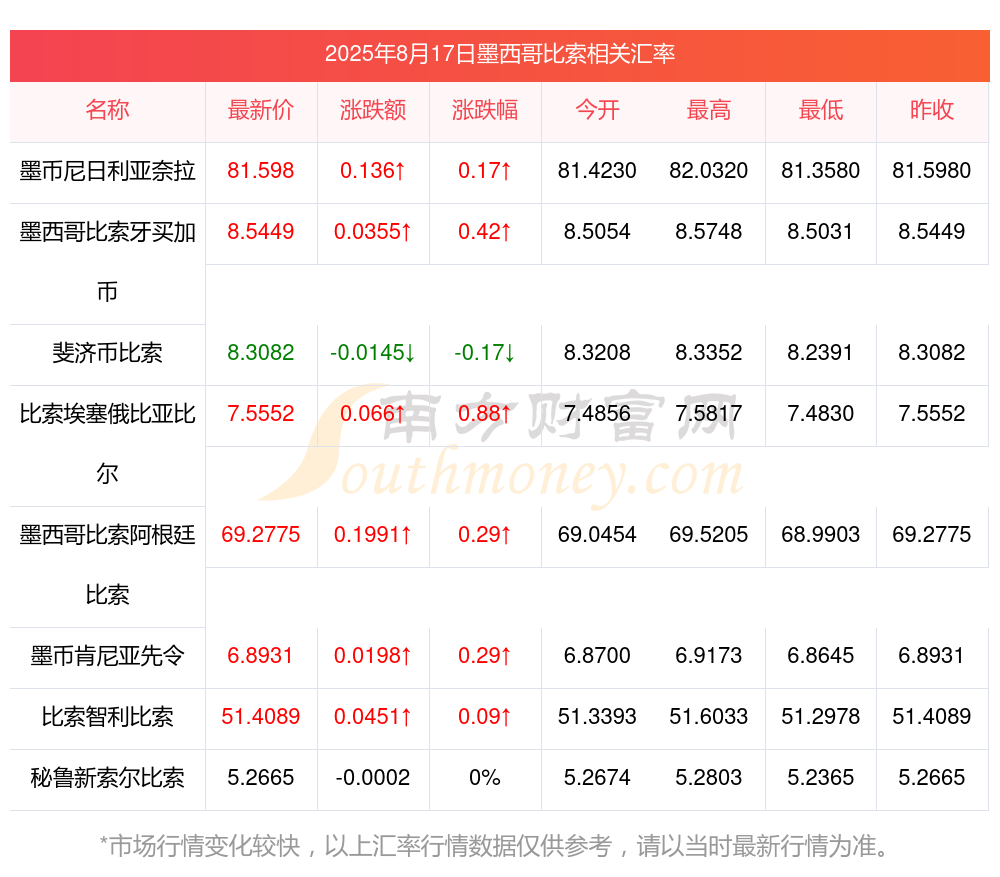Click latest price 51.4089 in red
Screen dimensions: 1000x877
click(x=260, y=717)
